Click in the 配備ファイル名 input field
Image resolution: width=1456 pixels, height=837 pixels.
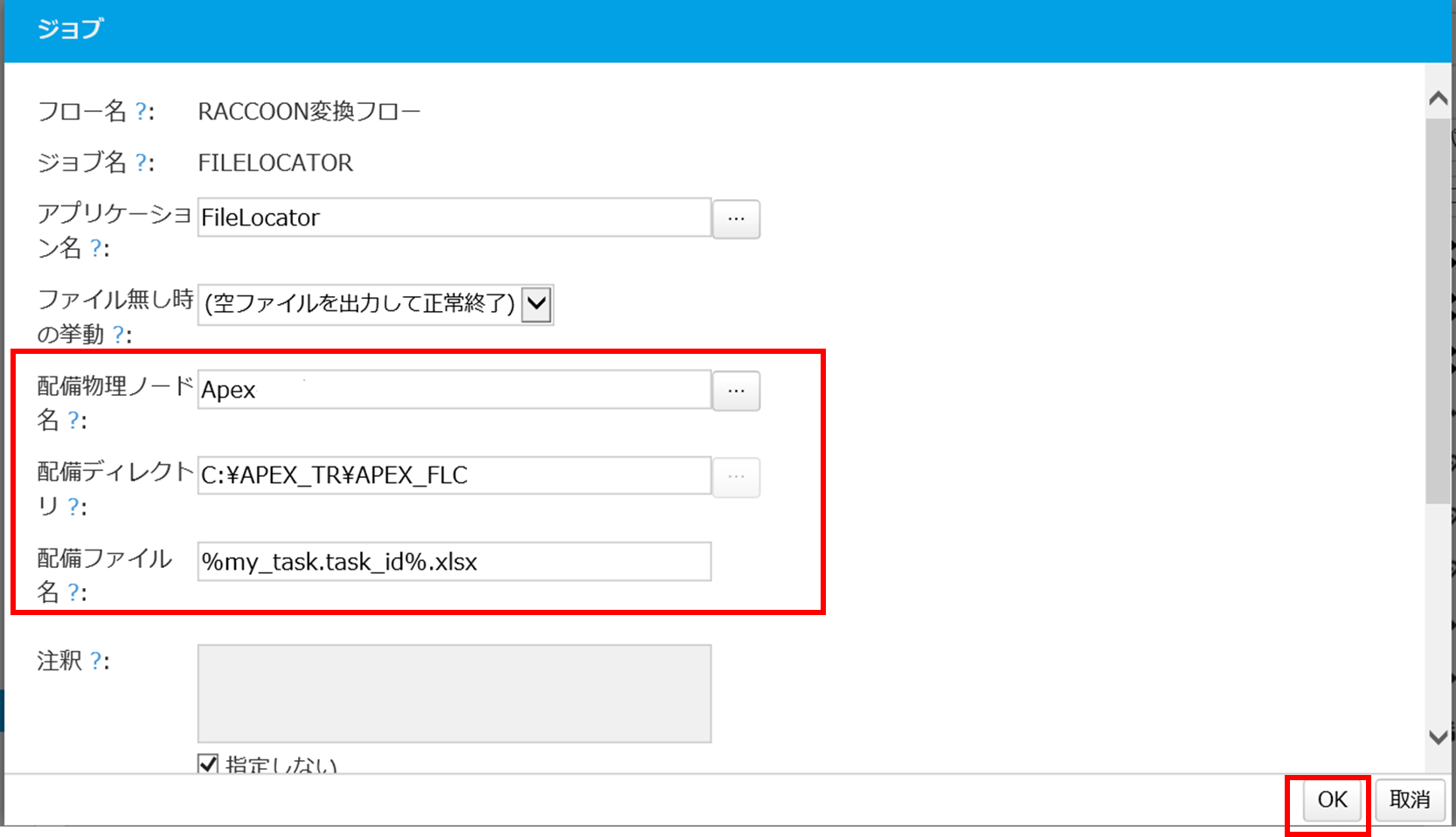454,561
